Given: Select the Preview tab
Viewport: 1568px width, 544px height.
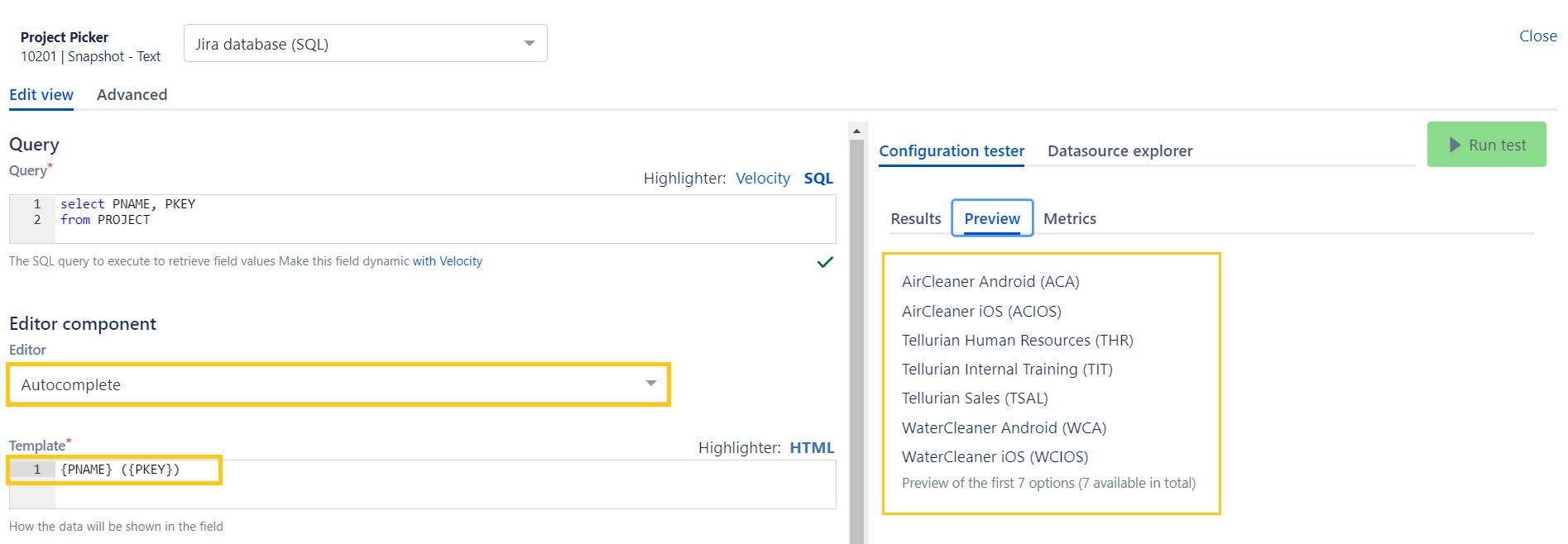Looking at the screenshot, I should coord(991,219).
